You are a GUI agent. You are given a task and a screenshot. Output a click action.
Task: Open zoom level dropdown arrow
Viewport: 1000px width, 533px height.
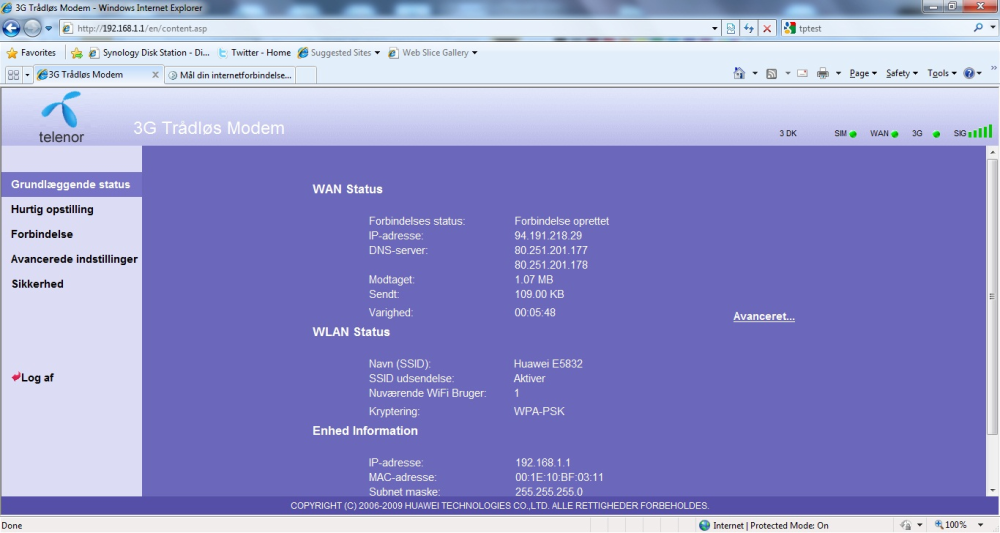[x=980, y=525]
